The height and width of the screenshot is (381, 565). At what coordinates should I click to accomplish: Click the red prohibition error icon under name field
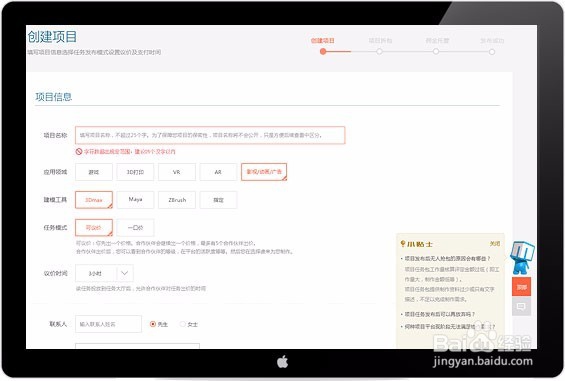coord(79,151)
